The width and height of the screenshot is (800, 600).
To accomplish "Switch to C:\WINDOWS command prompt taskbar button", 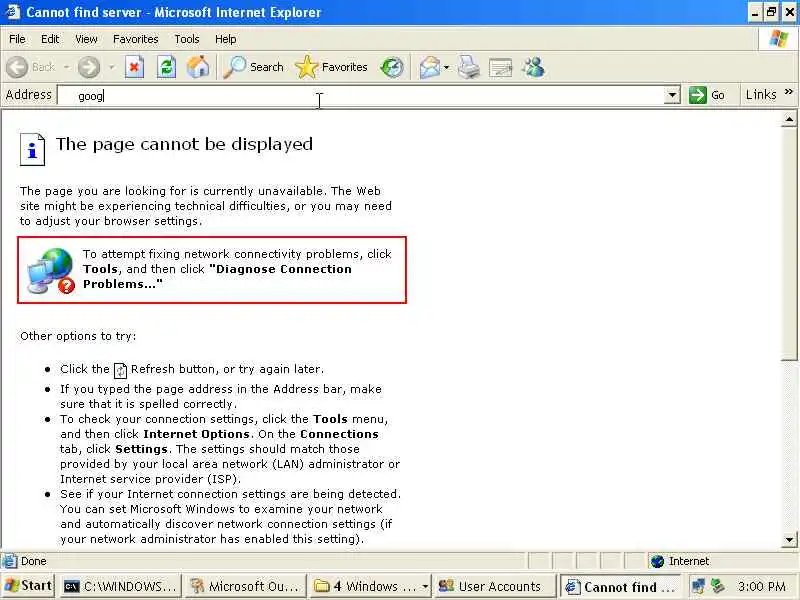I will click(x=120, y=587).
